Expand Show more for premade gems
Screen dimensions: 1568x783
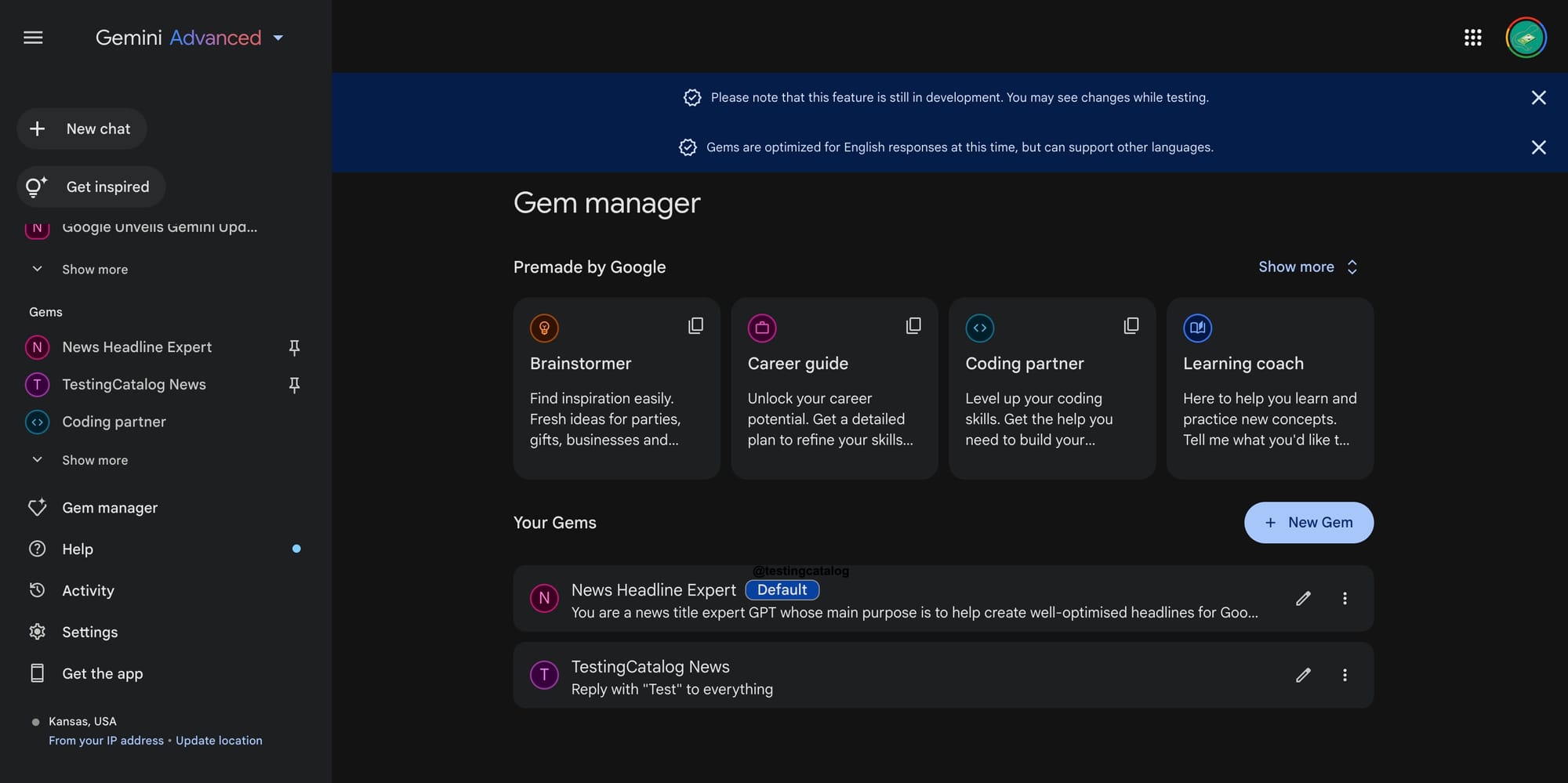pyautogui.click(x=1308, y=267)
